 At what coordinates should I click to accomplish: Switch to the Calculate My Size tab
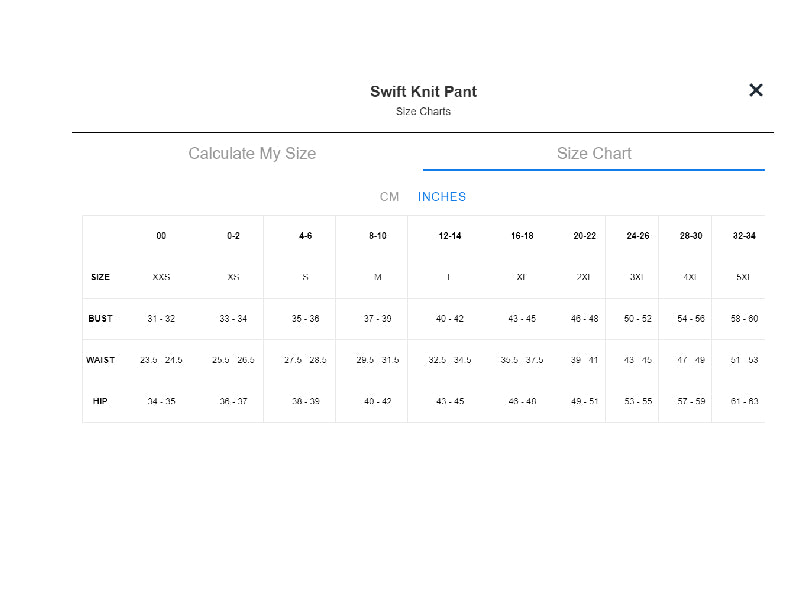252,153
